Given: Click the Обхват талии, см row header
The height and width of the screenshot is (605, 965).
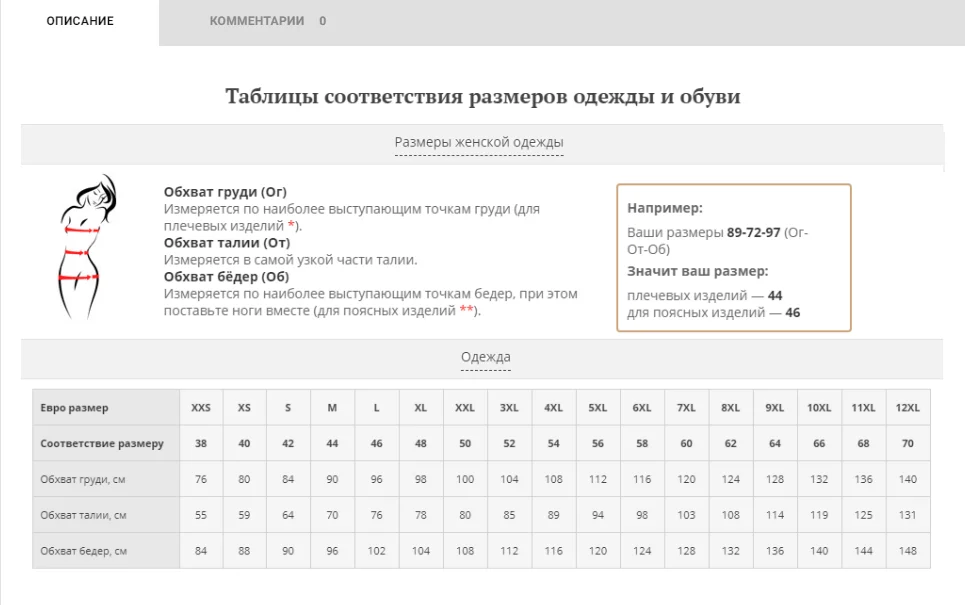Looking at the screenshot, I should tap(106, 515).
